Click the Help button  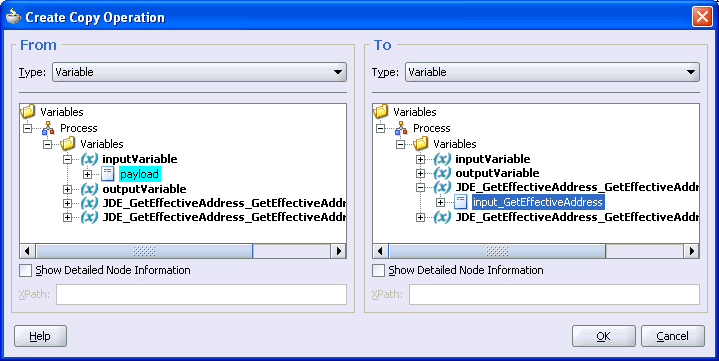pyautogui.click(x=40, y=336)
